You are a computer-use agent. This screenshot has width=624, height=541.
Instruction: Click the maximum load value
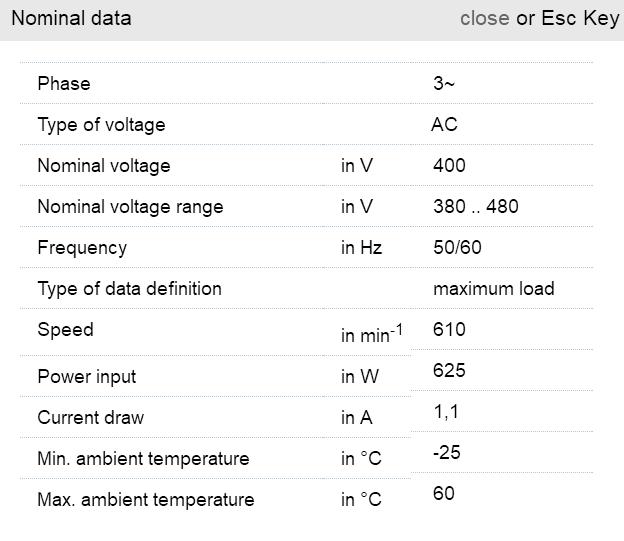pyautogui.click(x=493, y=288)
